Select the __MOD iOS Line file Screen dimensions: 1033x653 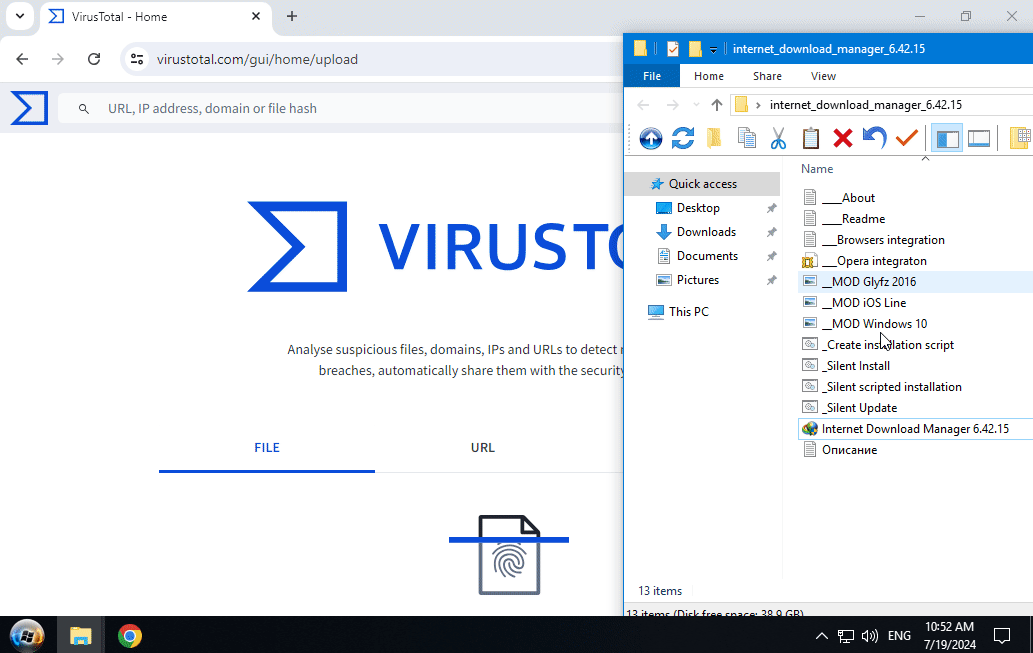[864, 302]
